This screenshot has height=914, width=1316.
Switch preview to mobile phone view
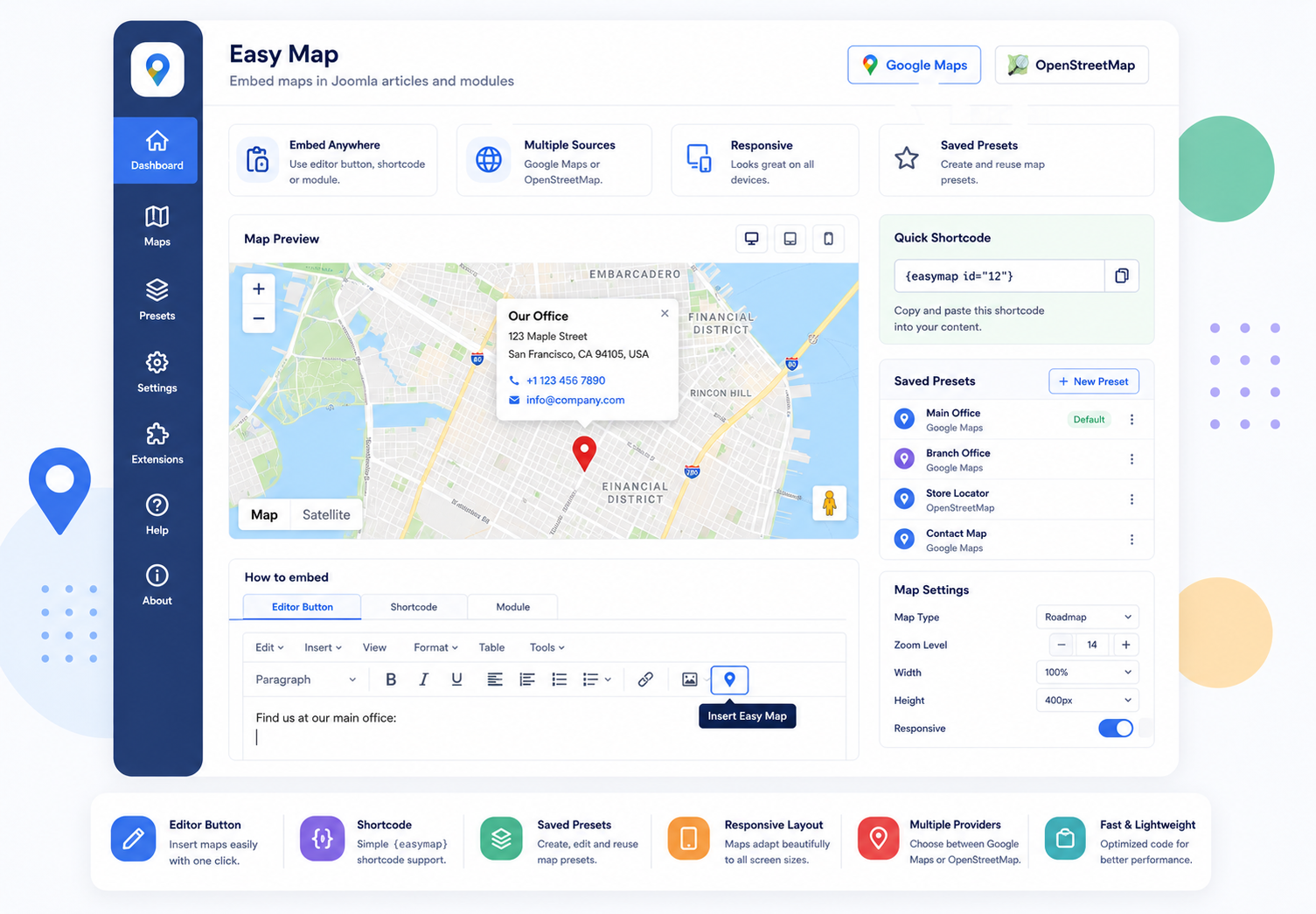coord(828,239)
